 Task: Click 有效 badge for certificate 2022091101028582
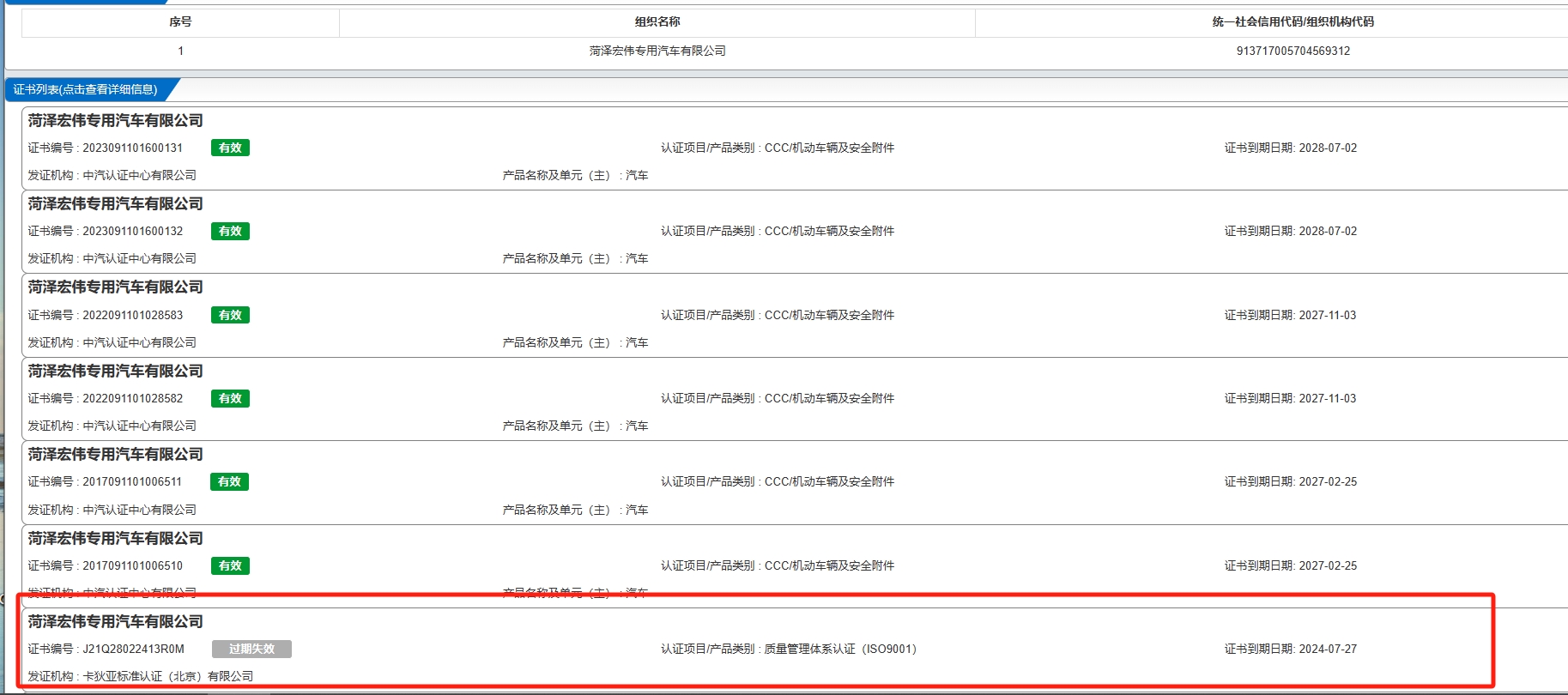pyautogui.click(x=230, y=398)
